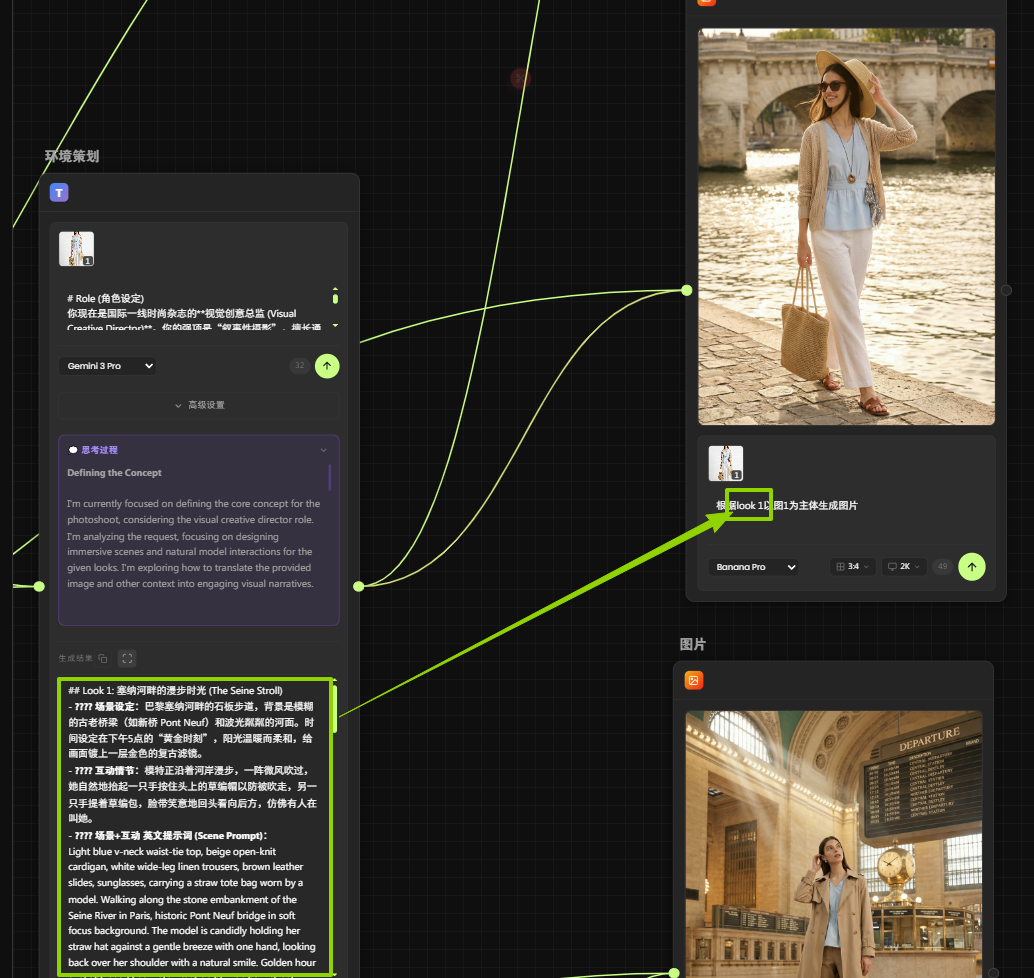The height and width of the screenshot is (978, 1034).
Task: Click the reference thumbnail in text node
Action: tap(76, 249)
